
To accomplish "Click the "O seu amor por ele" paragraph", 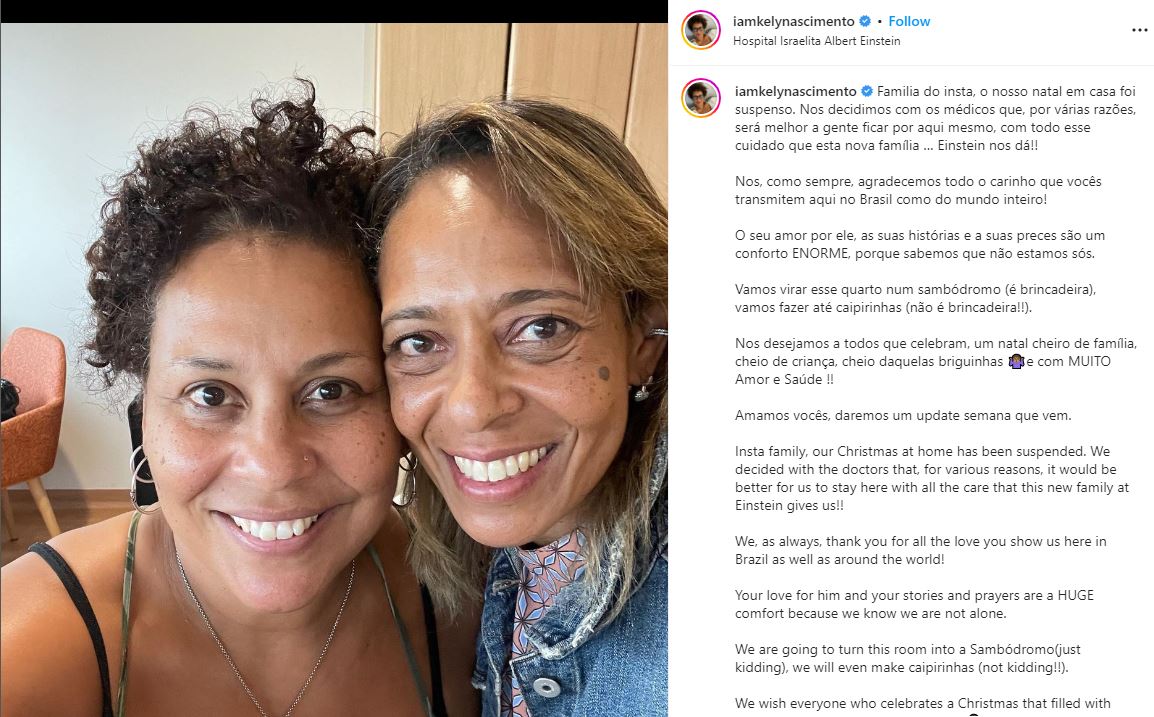I will (919, 244).
